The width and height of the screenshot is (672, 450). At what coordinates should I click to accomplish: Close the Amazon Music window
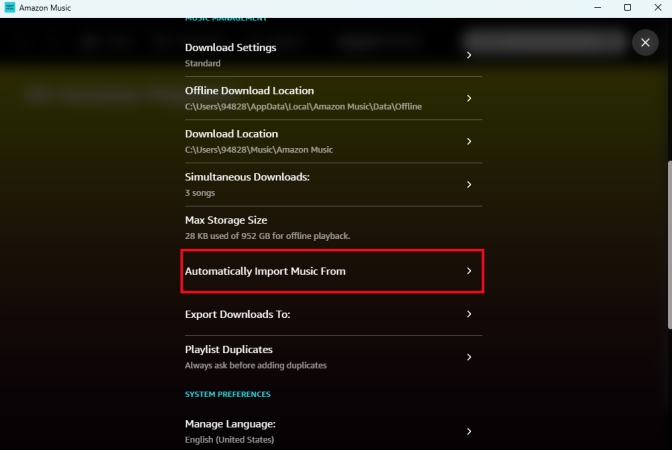657,8
